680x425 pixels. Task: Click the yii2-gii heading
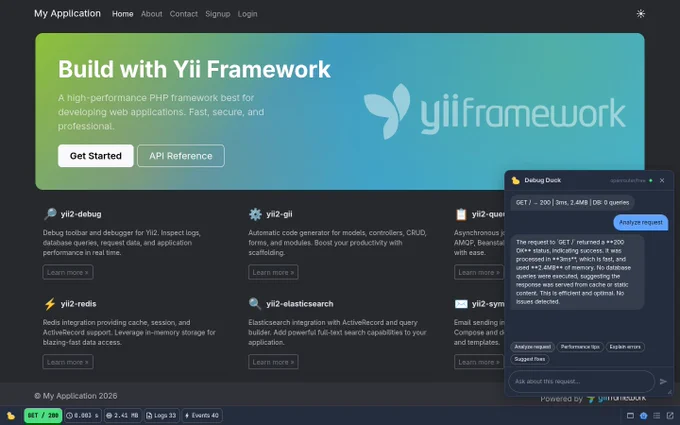tap(279, 214)
